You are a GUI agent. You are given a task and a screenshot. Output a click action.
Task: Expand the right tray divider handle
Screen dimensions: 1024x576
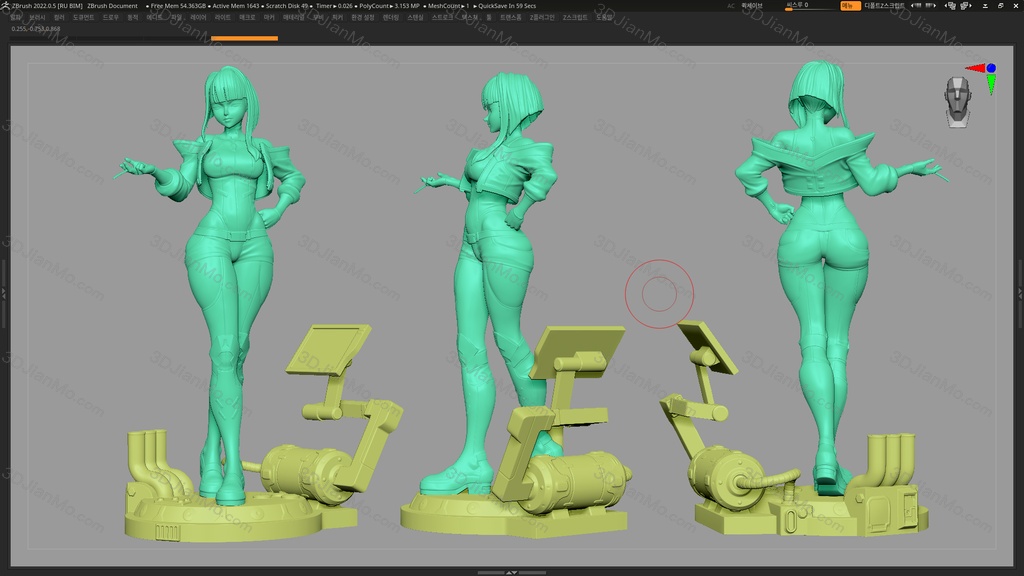point(1019,293)
